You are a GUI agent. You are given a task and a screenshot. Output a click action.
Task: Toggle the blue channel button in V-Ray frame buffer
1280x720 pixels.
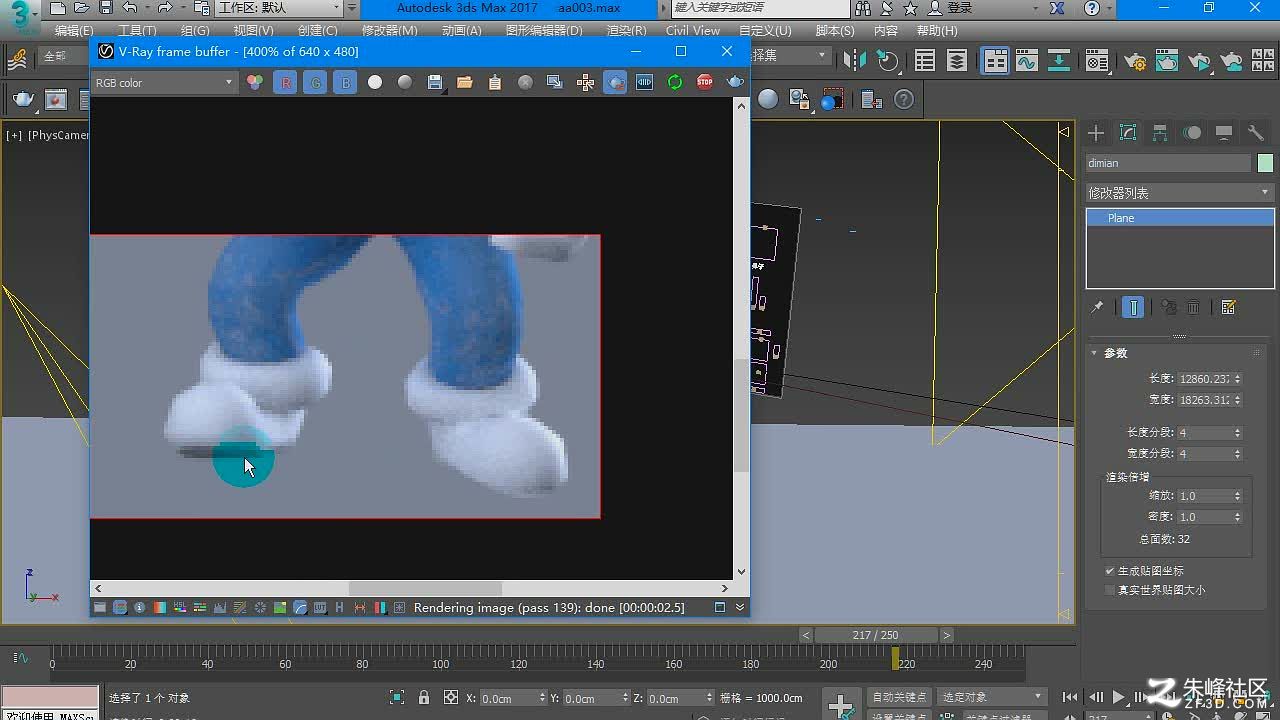[x=346, y=83]
